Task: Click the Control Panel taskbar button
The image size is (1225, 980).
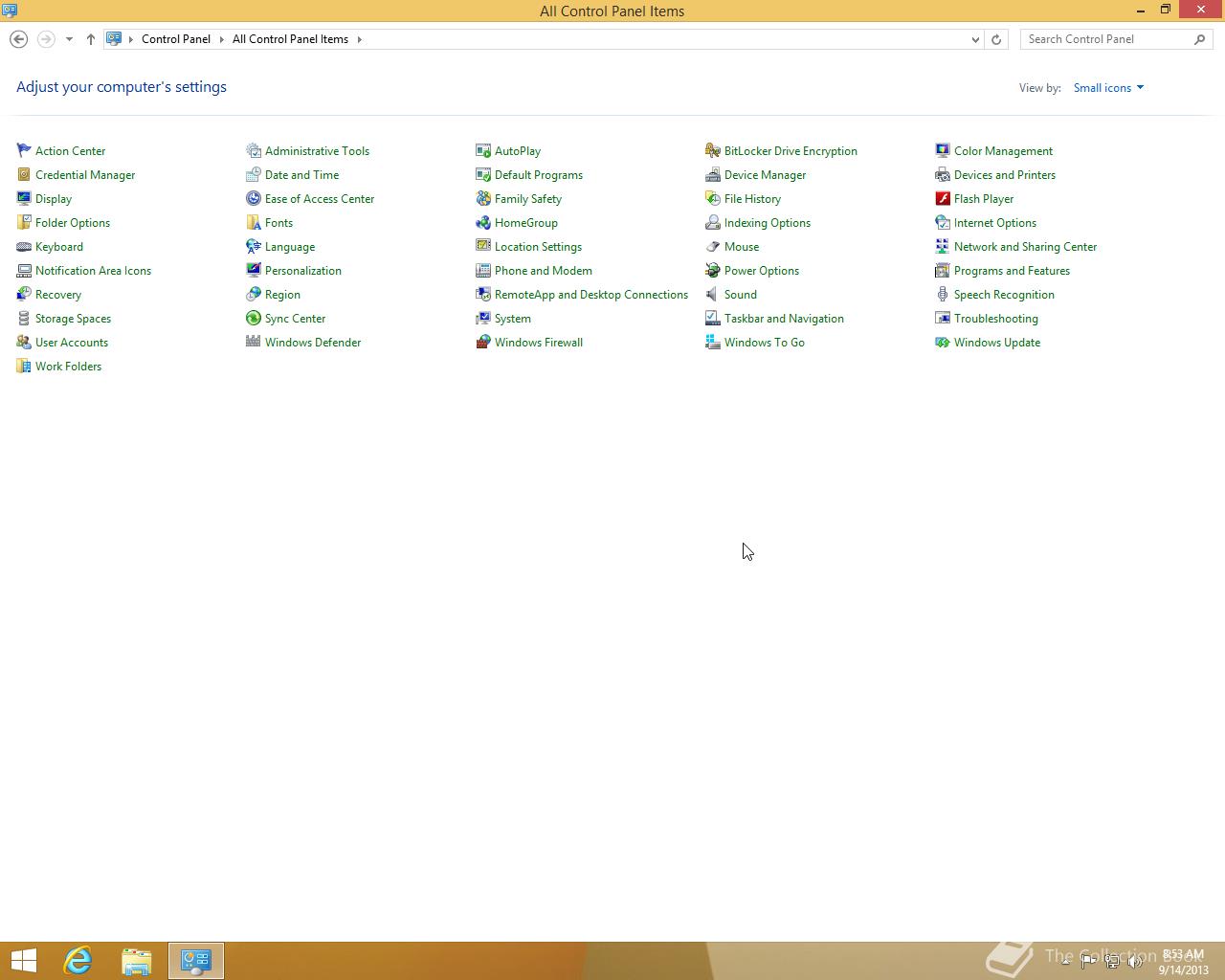Action: pyautogui.click(x=196, y=961)
